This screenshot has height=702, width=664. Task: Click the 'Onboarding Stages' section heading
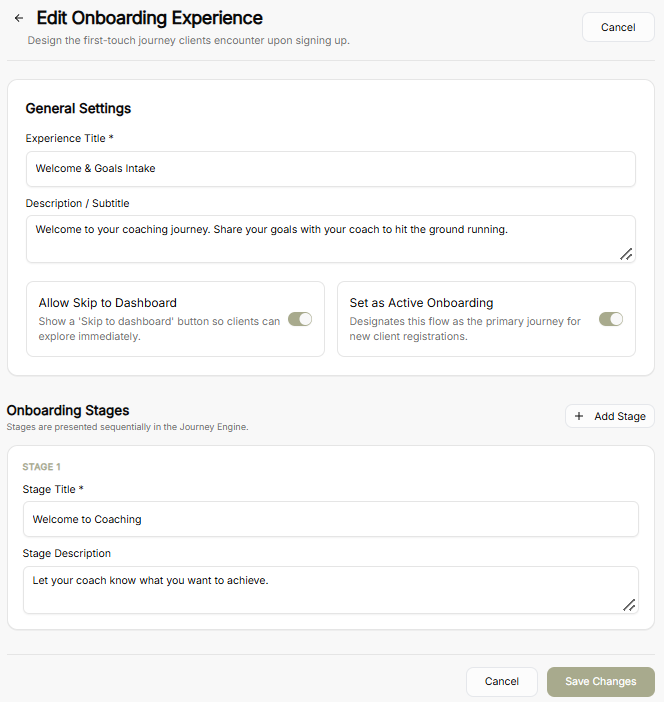click(x=68, y=410)
